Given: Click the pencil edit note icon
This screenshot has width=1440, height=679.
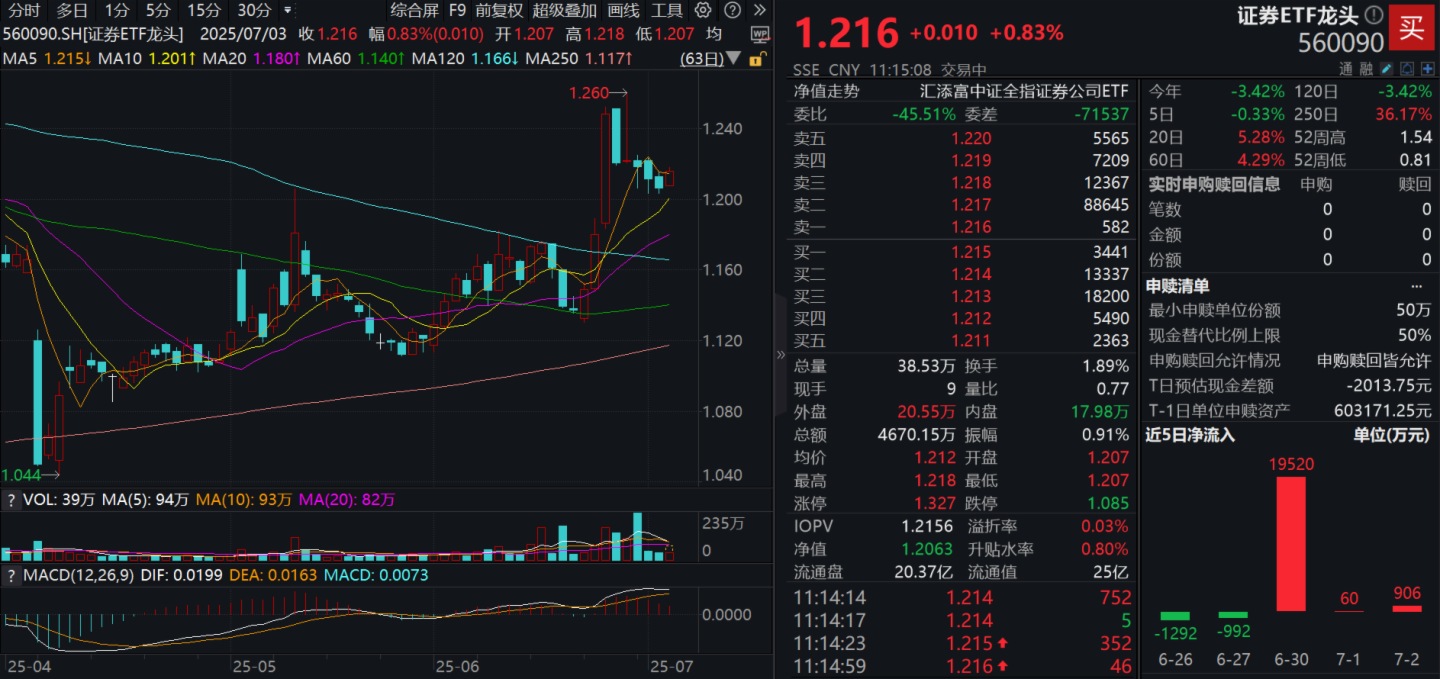Looking at the screenshot, I should [x=1385, y=70].
